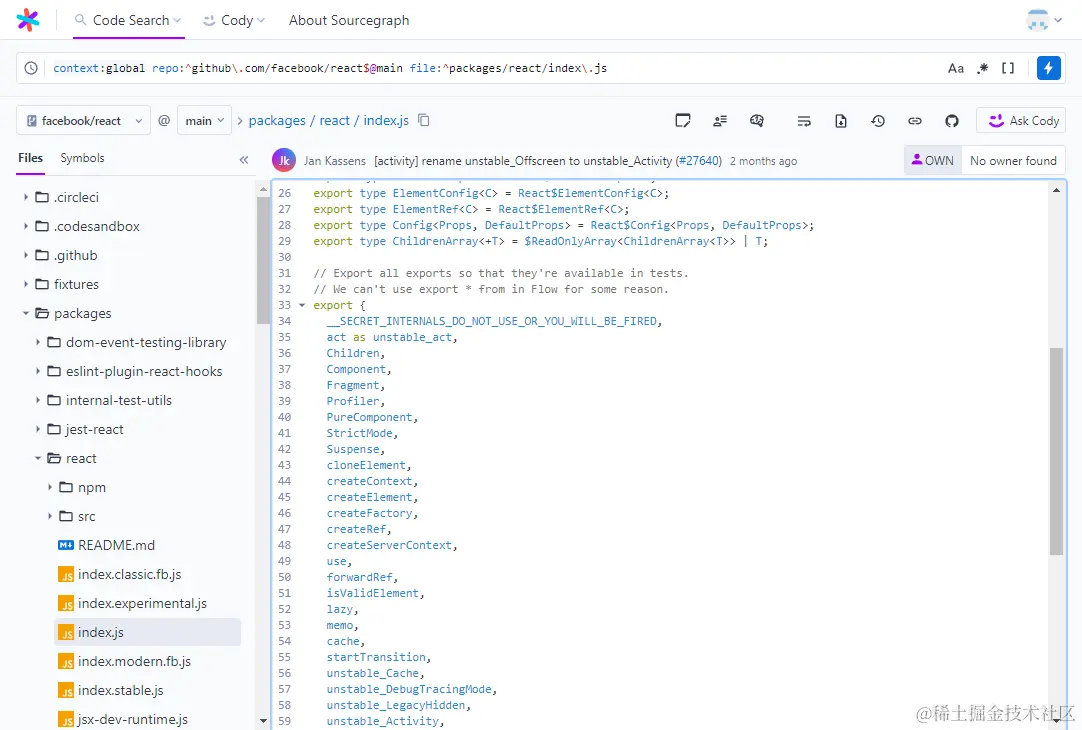
Task: Run search with the blue lightning button
Action: pyautogui.click(x=1048, y=68)
